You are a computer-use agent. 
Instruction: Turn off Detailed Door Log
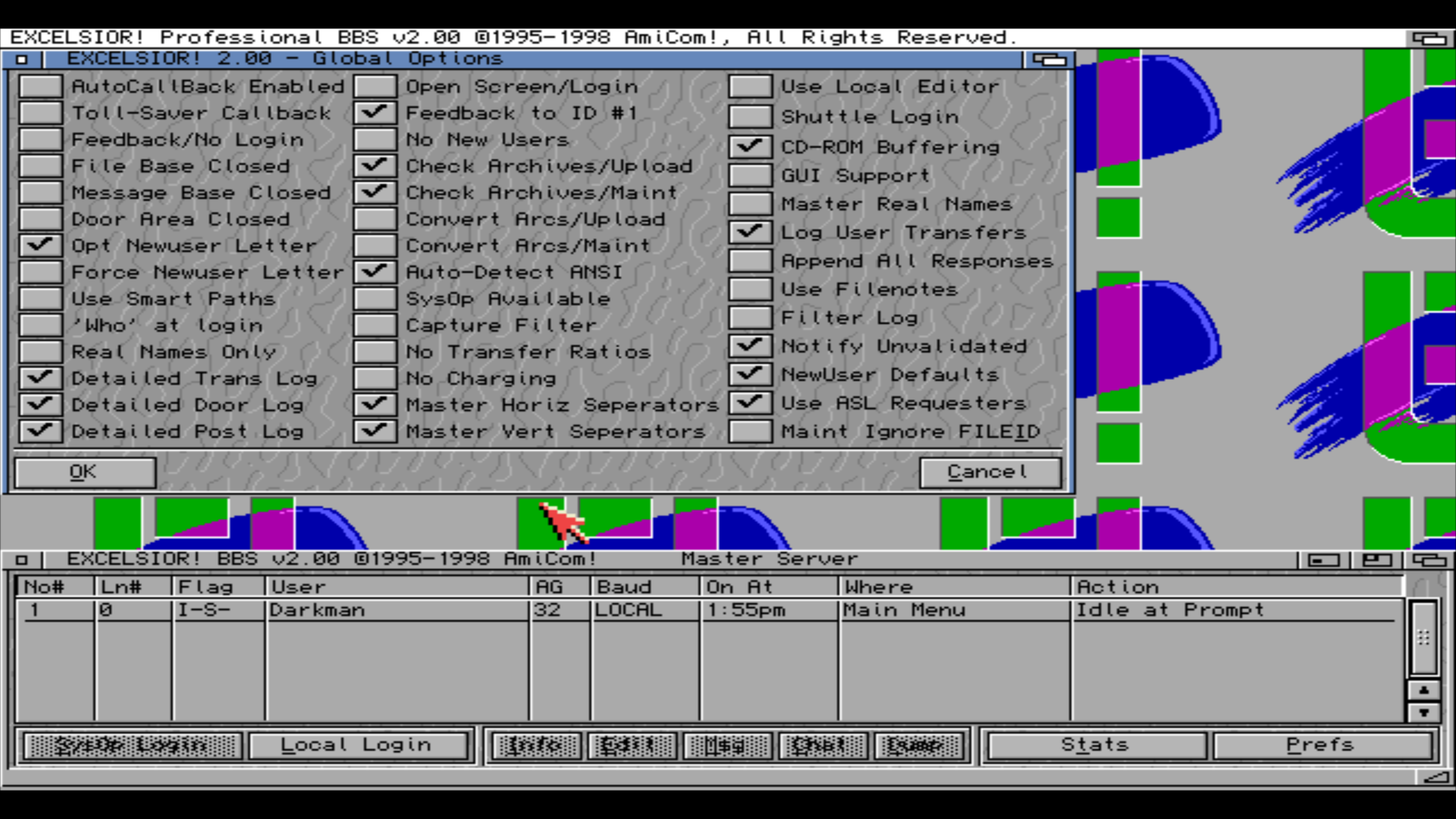tap(40, 404)
